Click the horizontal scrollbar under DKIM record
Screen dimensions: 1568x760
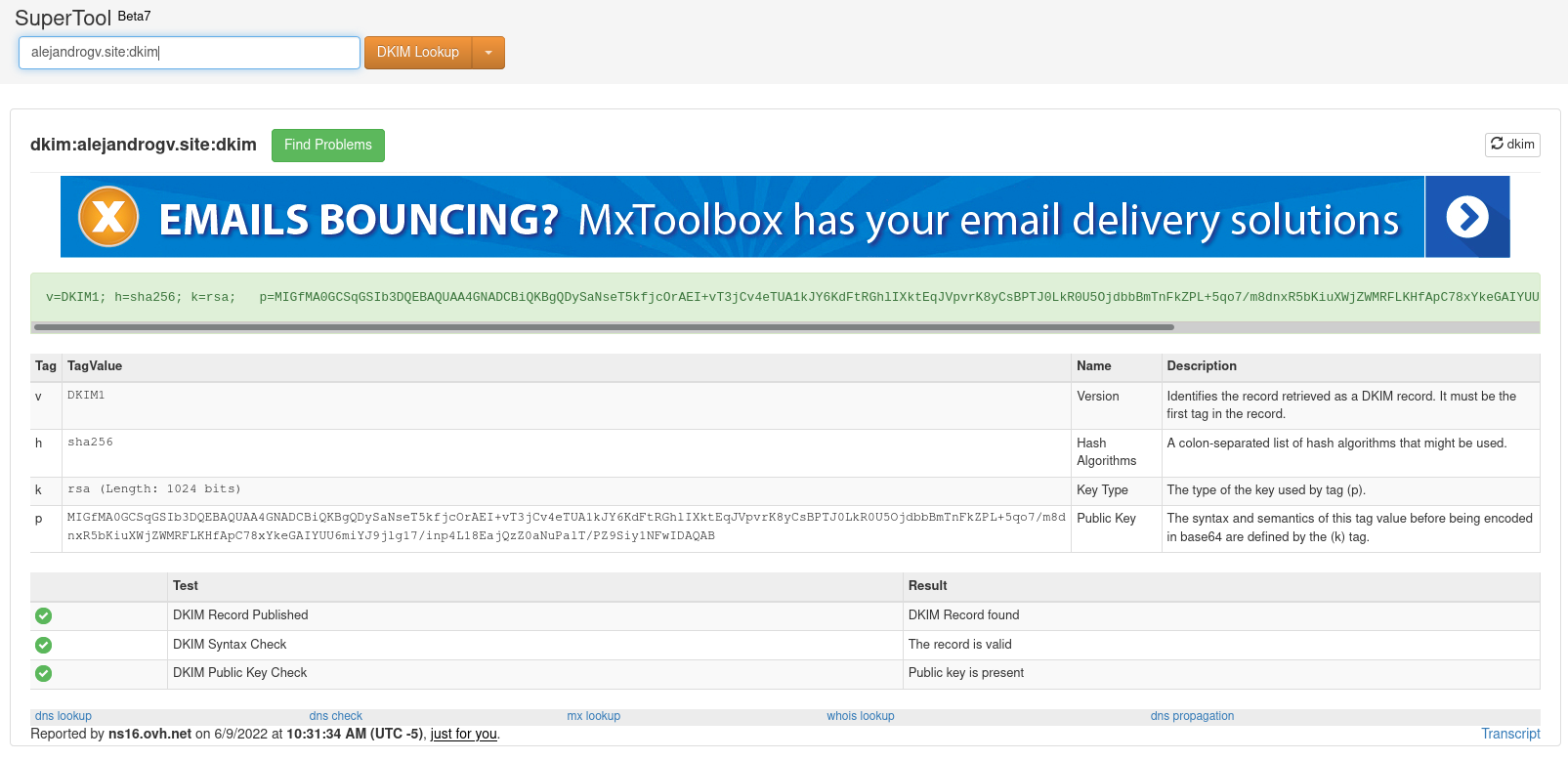pos(604,327)
